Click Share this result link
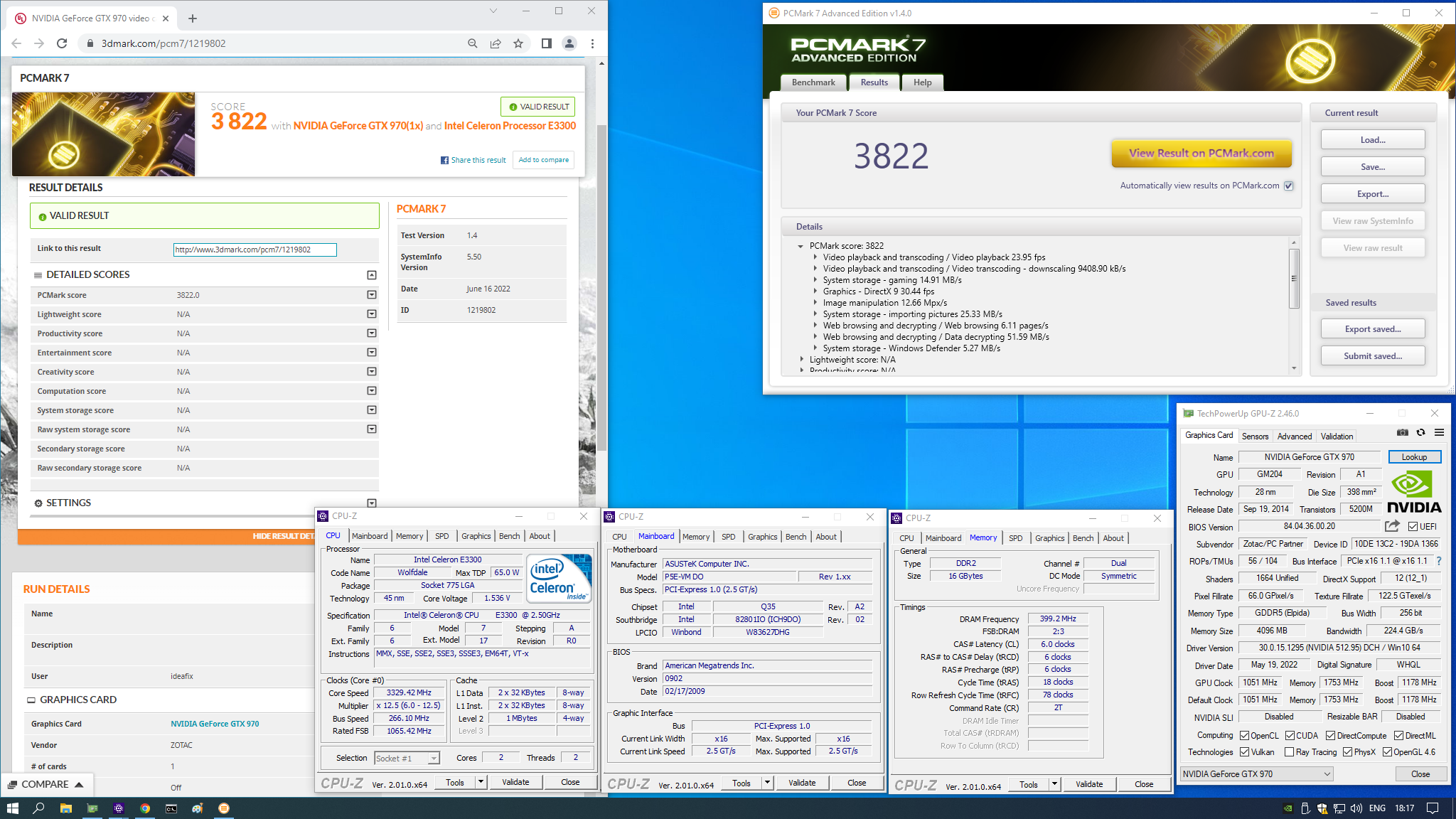Screen dimensions: 1456x819 [473, 160]
